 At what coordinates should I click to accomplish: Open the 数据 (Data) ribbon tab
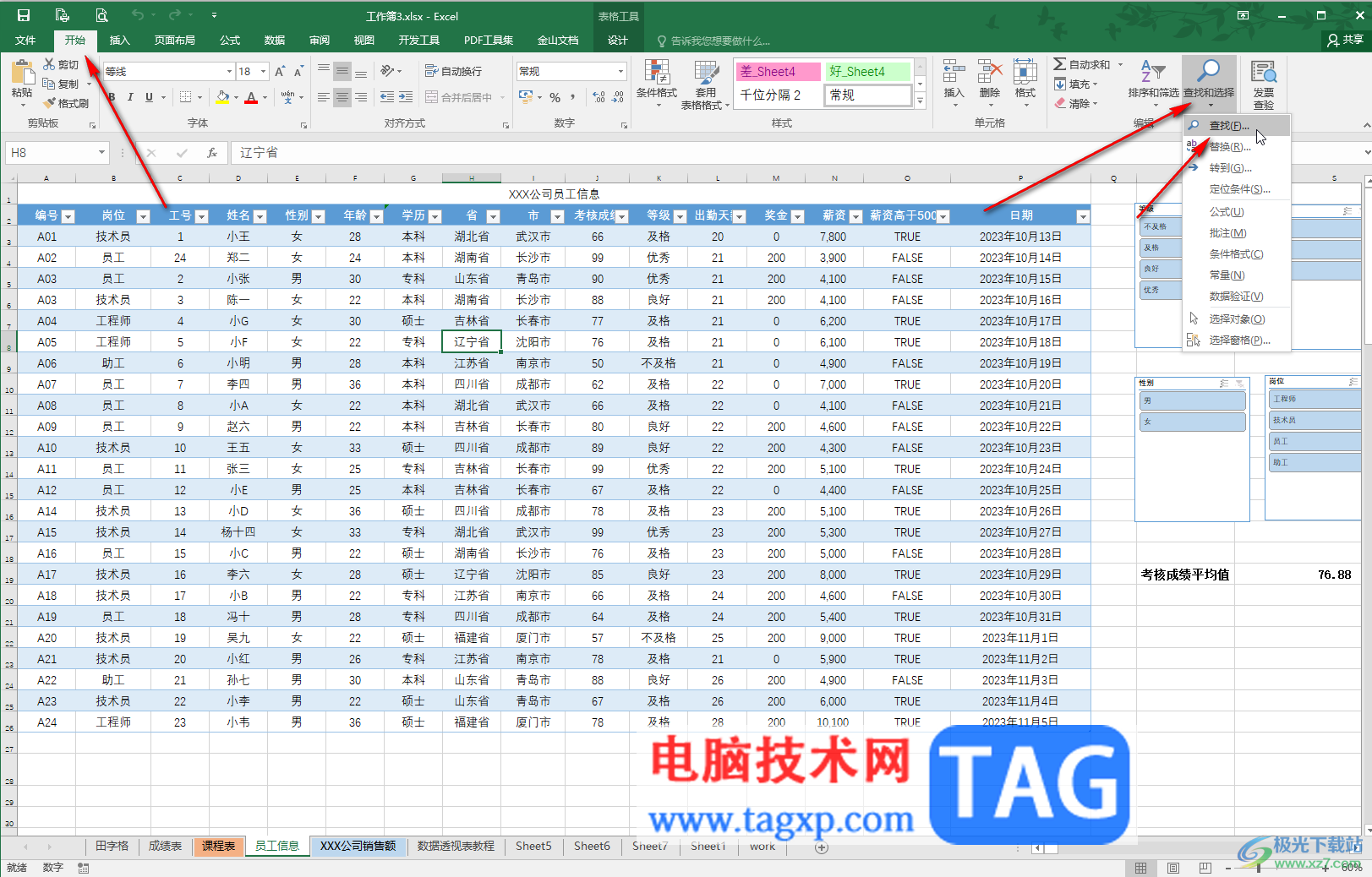coord(275,41)
